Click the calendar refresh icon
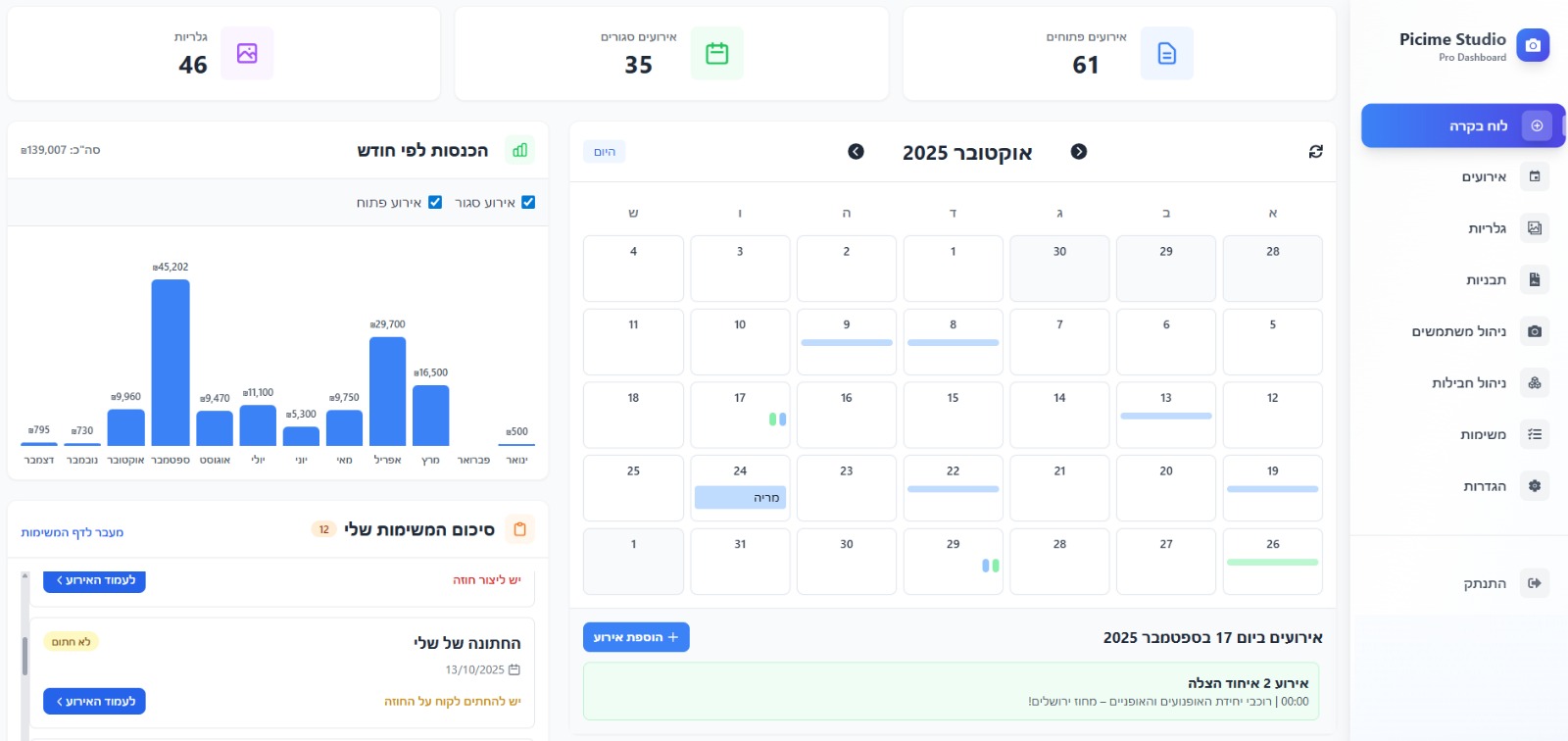 pos(1315,152)
